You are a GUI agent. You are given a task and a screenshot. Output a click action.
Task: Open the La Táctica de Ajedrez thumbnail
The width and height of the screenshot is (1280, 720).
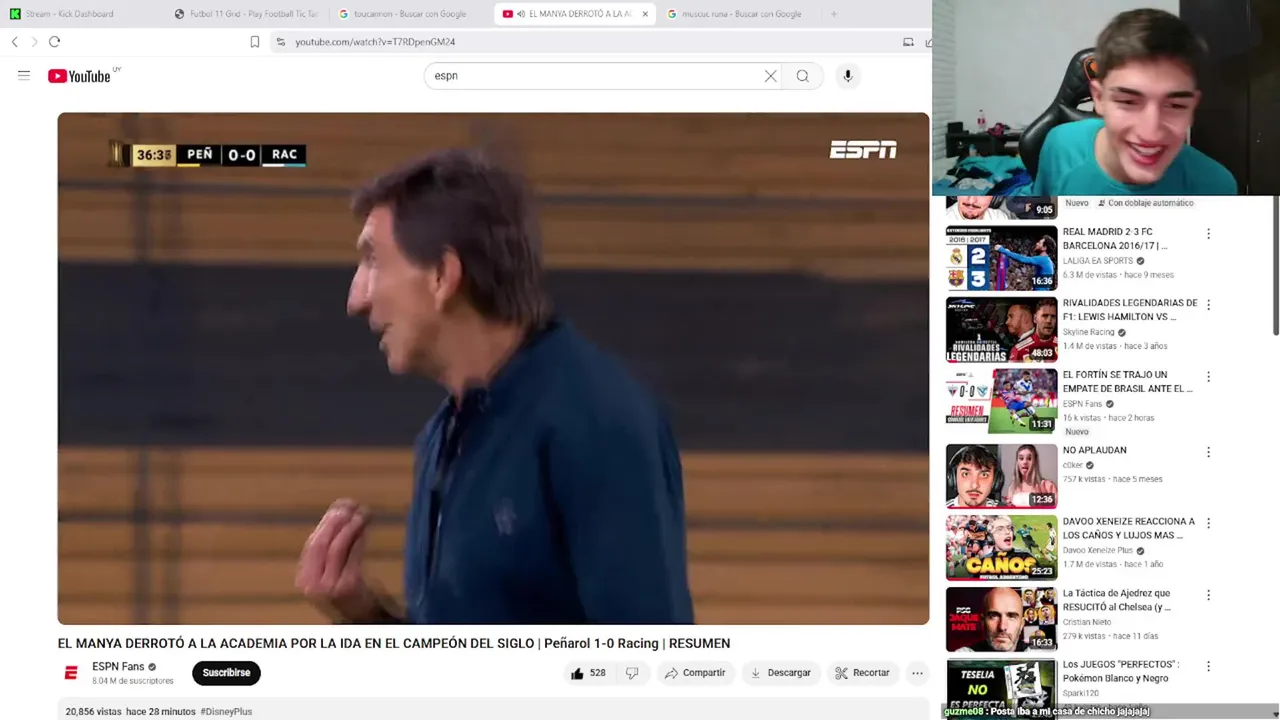click(x=1001, y=619)
